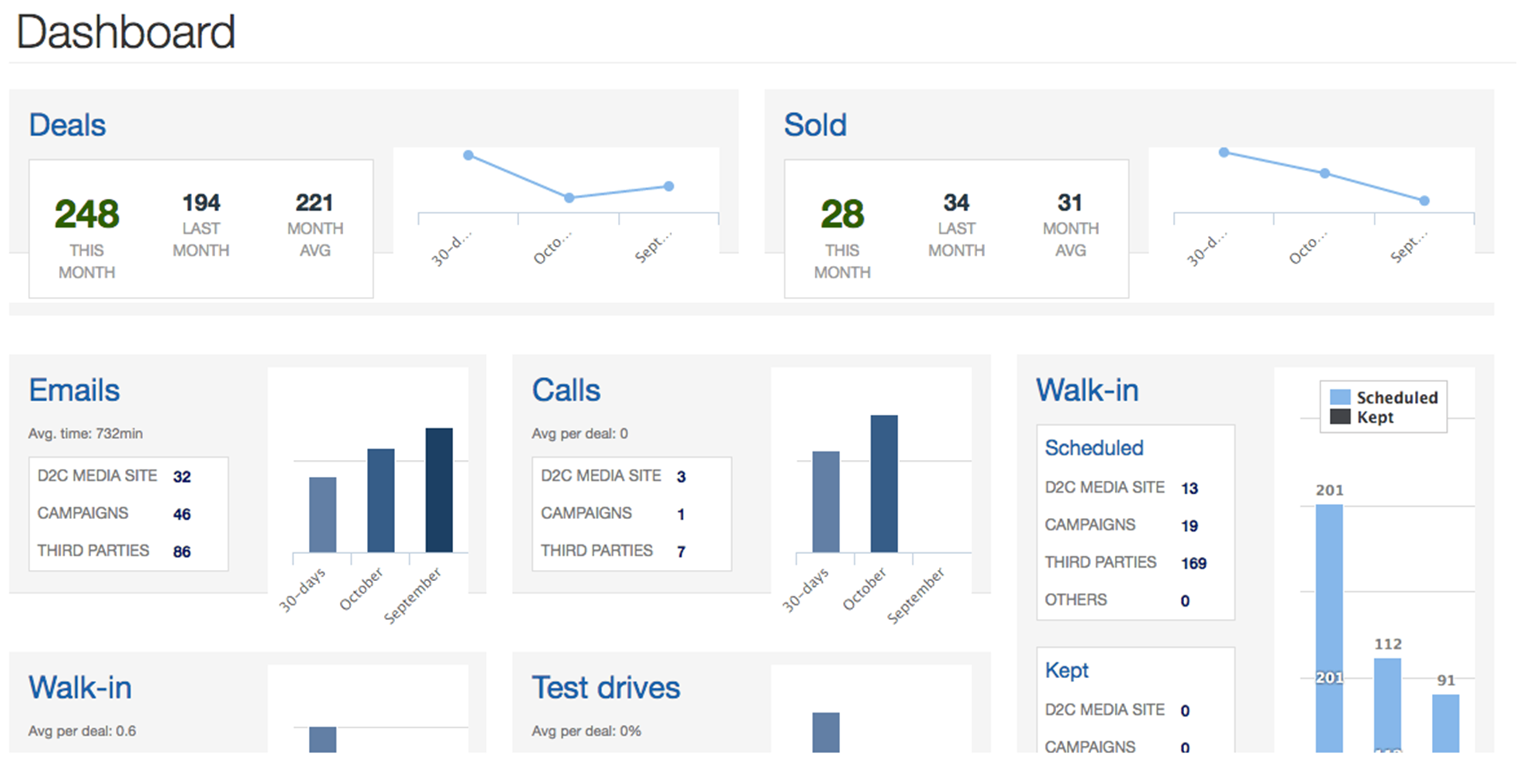Click the Third Parties count 169 under Scheduled
The width and height of the screenshot is (1529, 784).
(x=1193, y=564)
